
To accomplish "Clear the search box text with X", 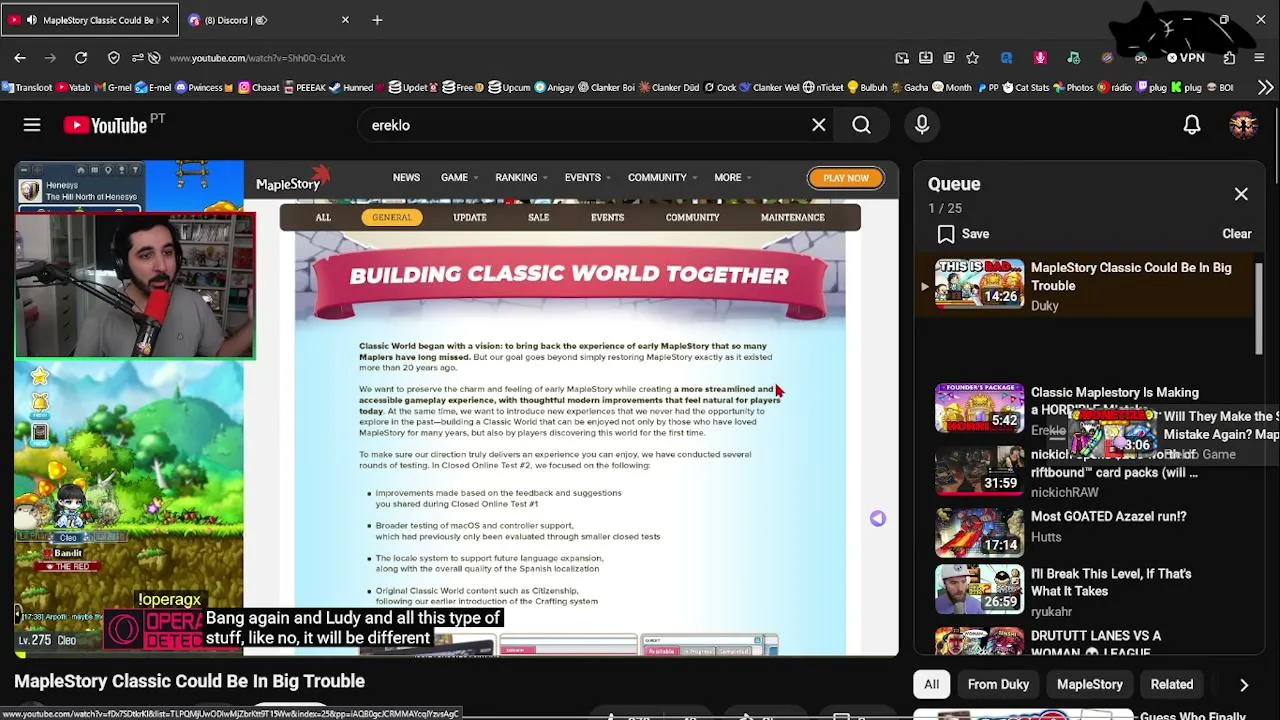I will coord(819,125).
